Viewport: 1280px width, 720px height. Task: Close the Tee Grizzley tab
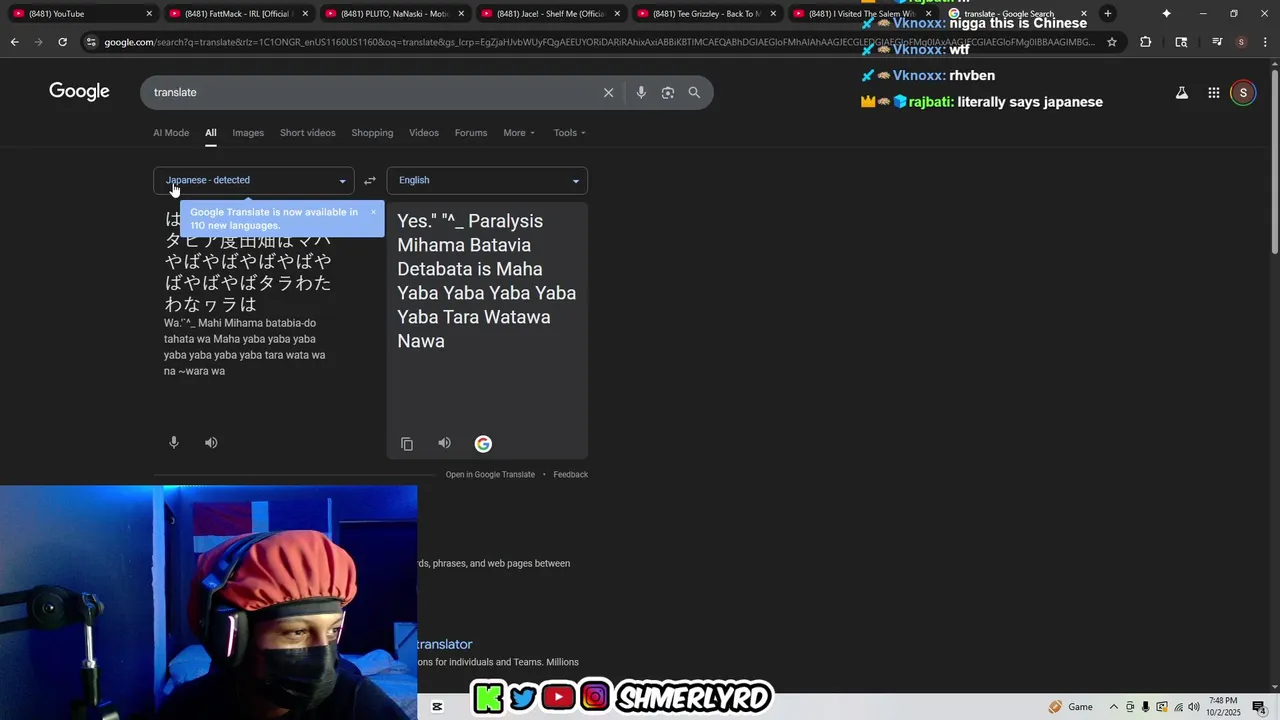[x=773, y=14]
